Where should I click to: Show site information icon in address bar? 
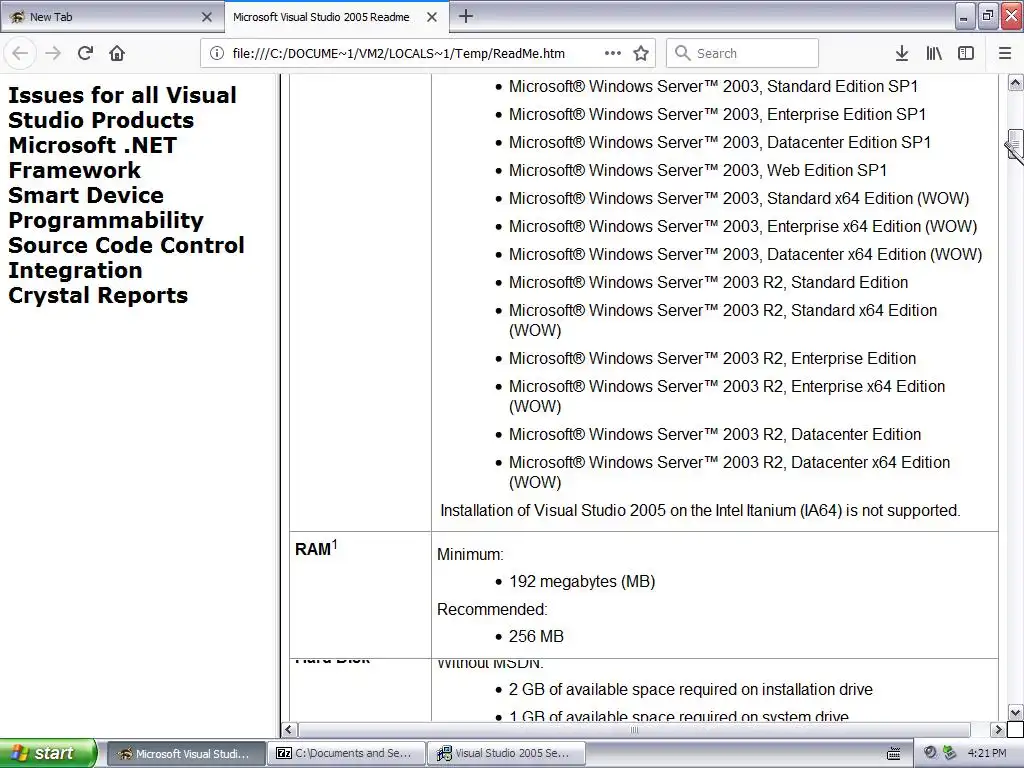tap(217, 53)
